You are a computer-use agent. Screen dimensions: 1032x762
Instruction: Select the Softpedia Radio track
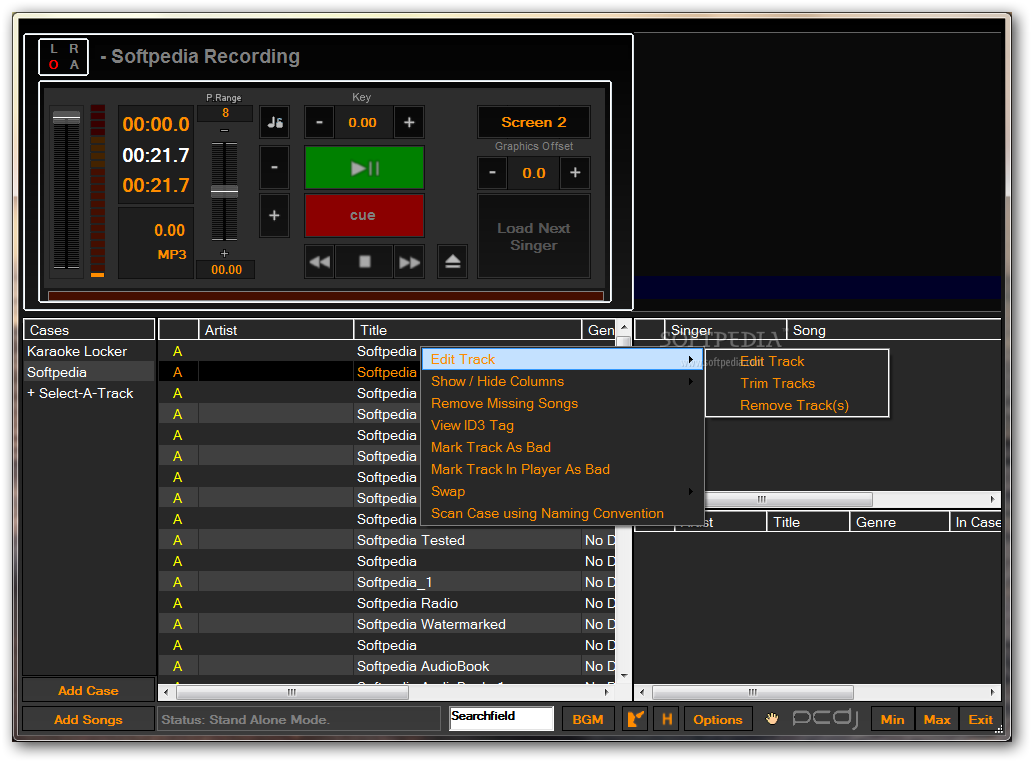(388, 603)
